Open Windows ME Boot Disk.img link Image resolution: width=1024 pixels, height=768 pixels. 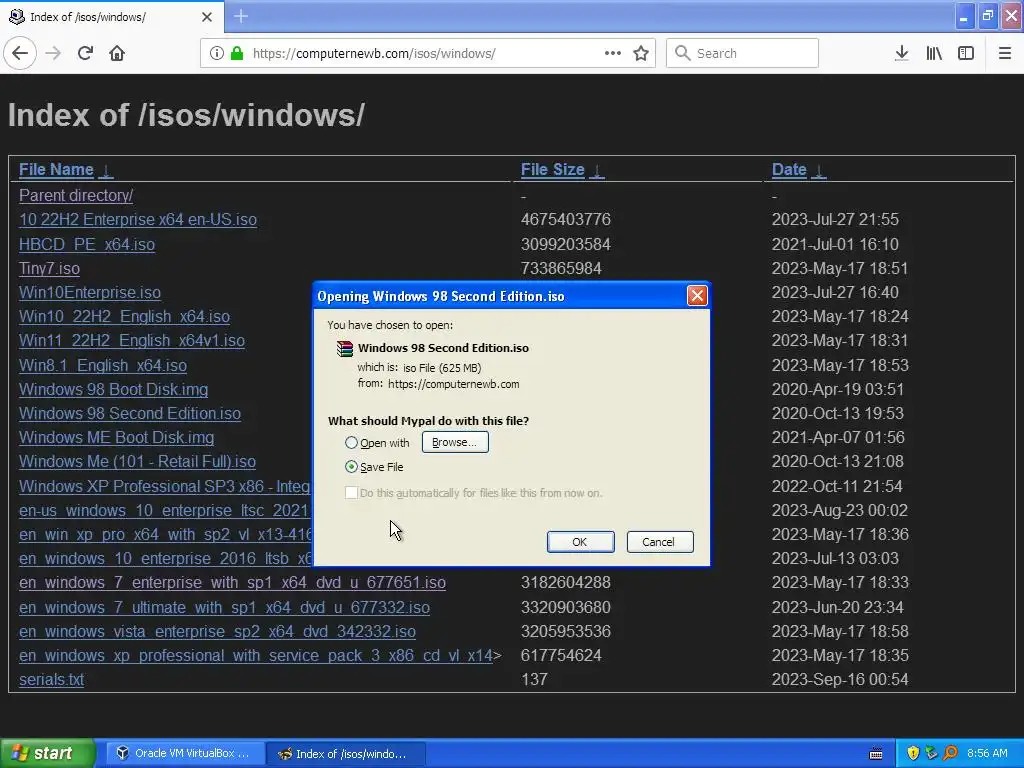click(x=116, y=437)
